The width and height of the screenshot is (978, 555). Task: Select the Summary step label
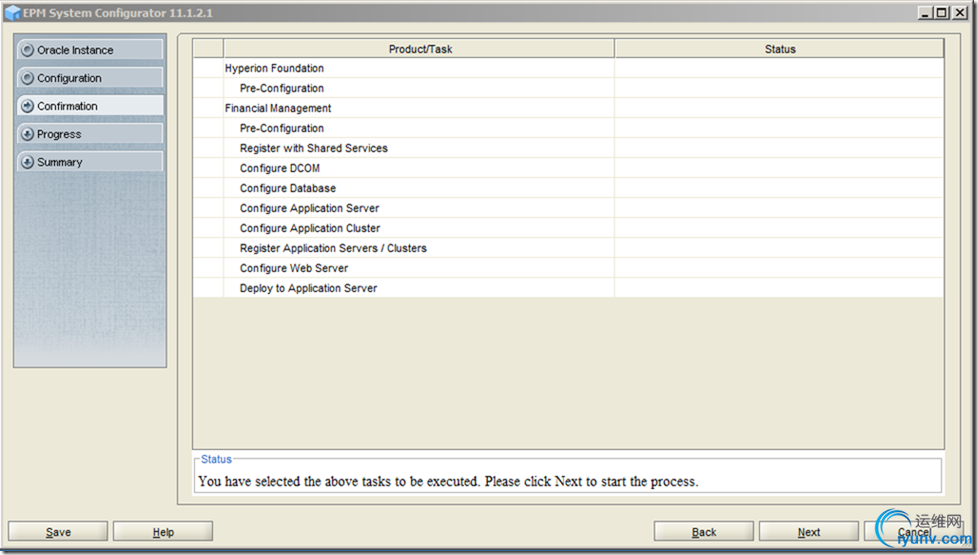[x=59, y=162]
